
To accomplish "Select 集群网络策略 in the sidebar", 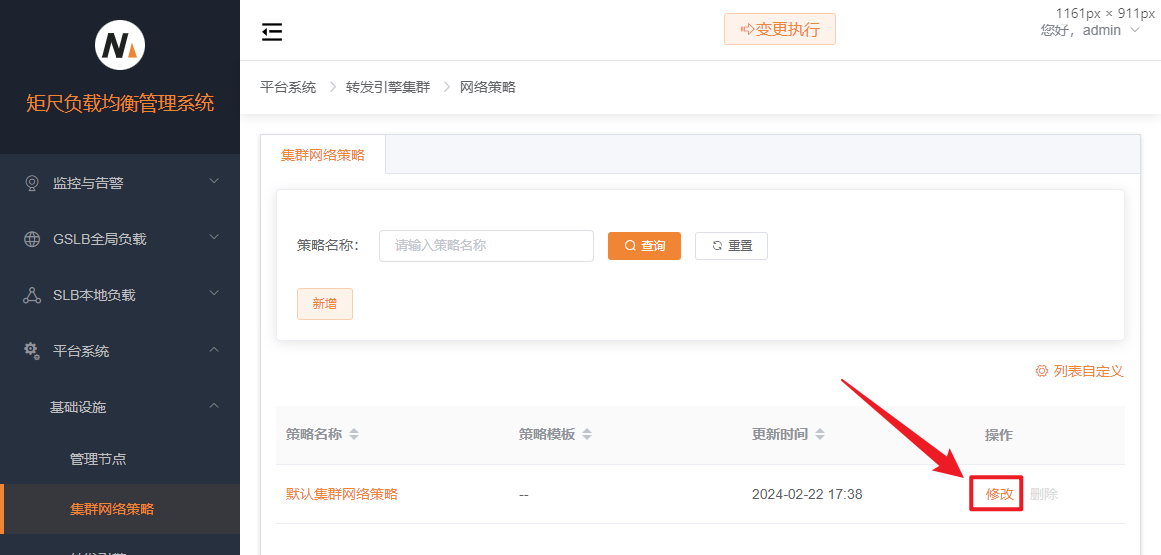I will coord(120,509).
